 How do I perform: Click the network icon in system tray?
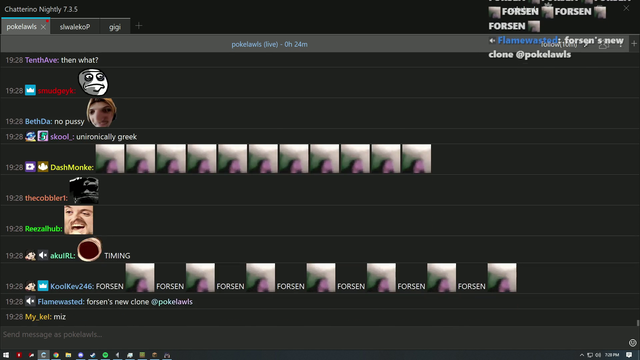(x=590, y=355)
